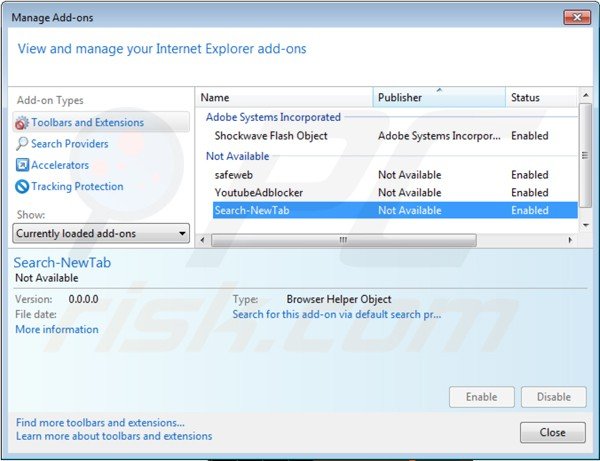The width and height of the screenshot is (600, 461).
Task: Click the 0.0.0.0 version value
Action: [x=83, y=299]
